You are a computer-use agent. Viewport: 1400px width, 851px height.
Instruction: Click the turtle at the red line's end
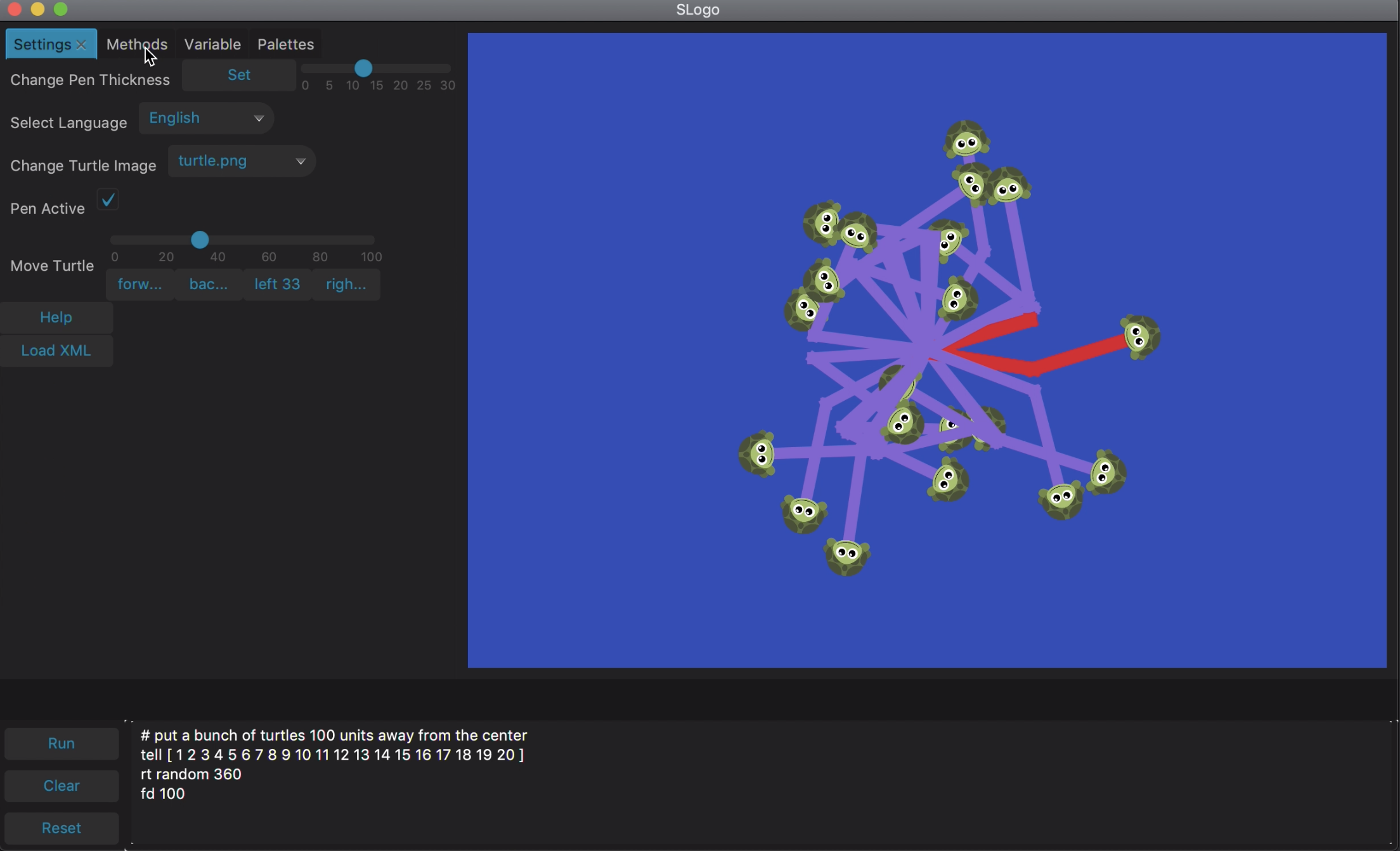click(x=1141, y=337)
